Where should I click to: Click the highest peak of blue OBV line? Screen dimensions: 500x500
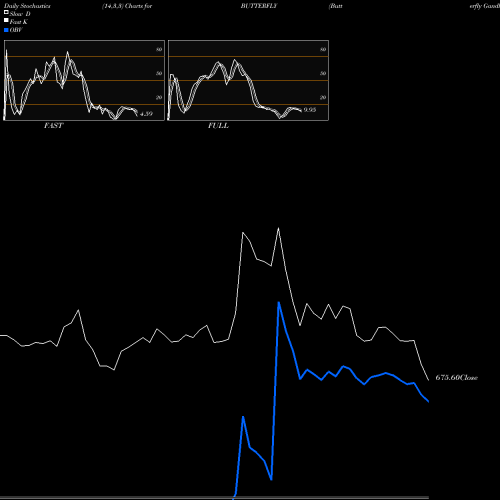[279, 303]
